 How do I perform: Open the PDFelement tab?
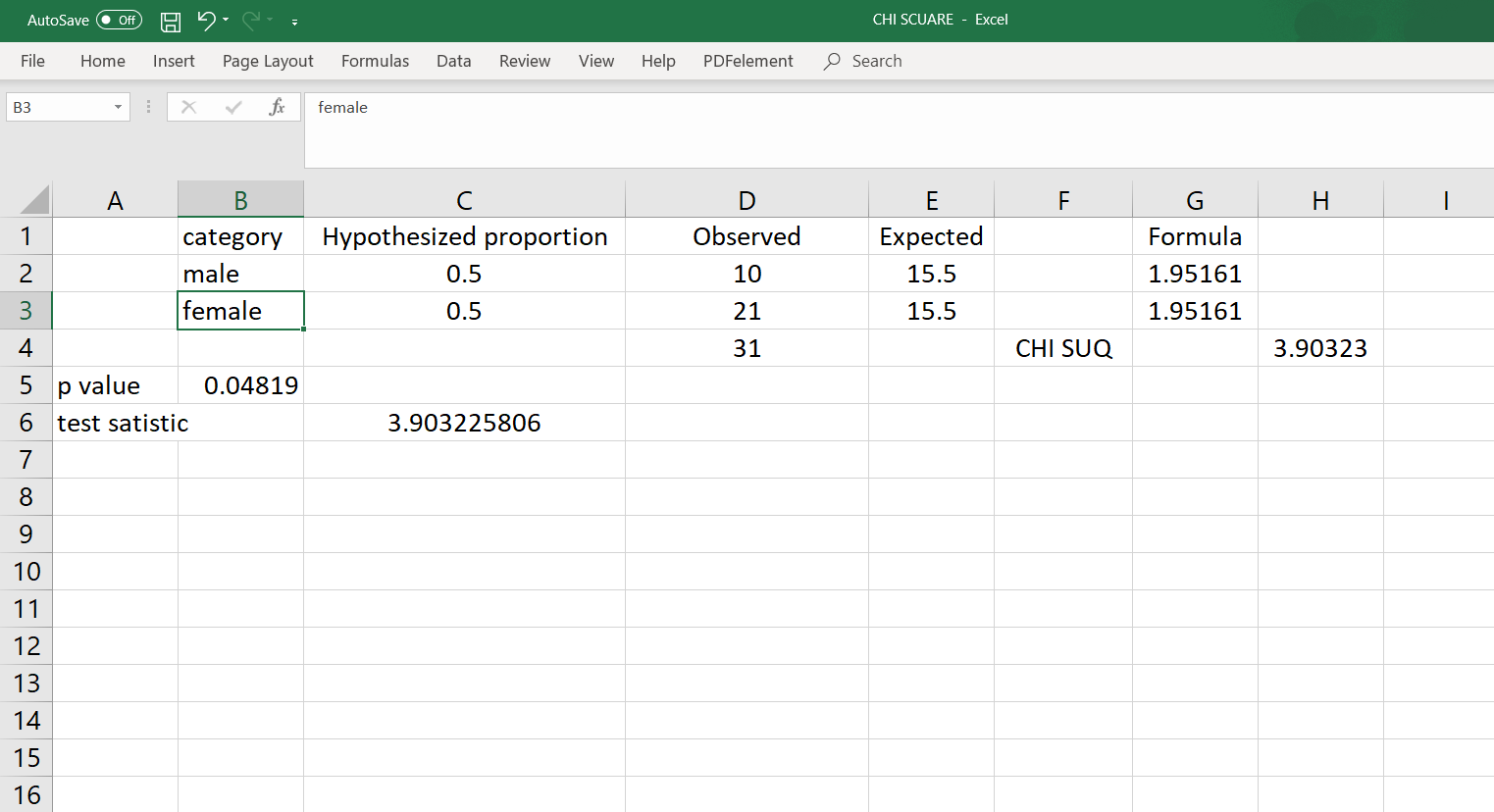point(748,61)
